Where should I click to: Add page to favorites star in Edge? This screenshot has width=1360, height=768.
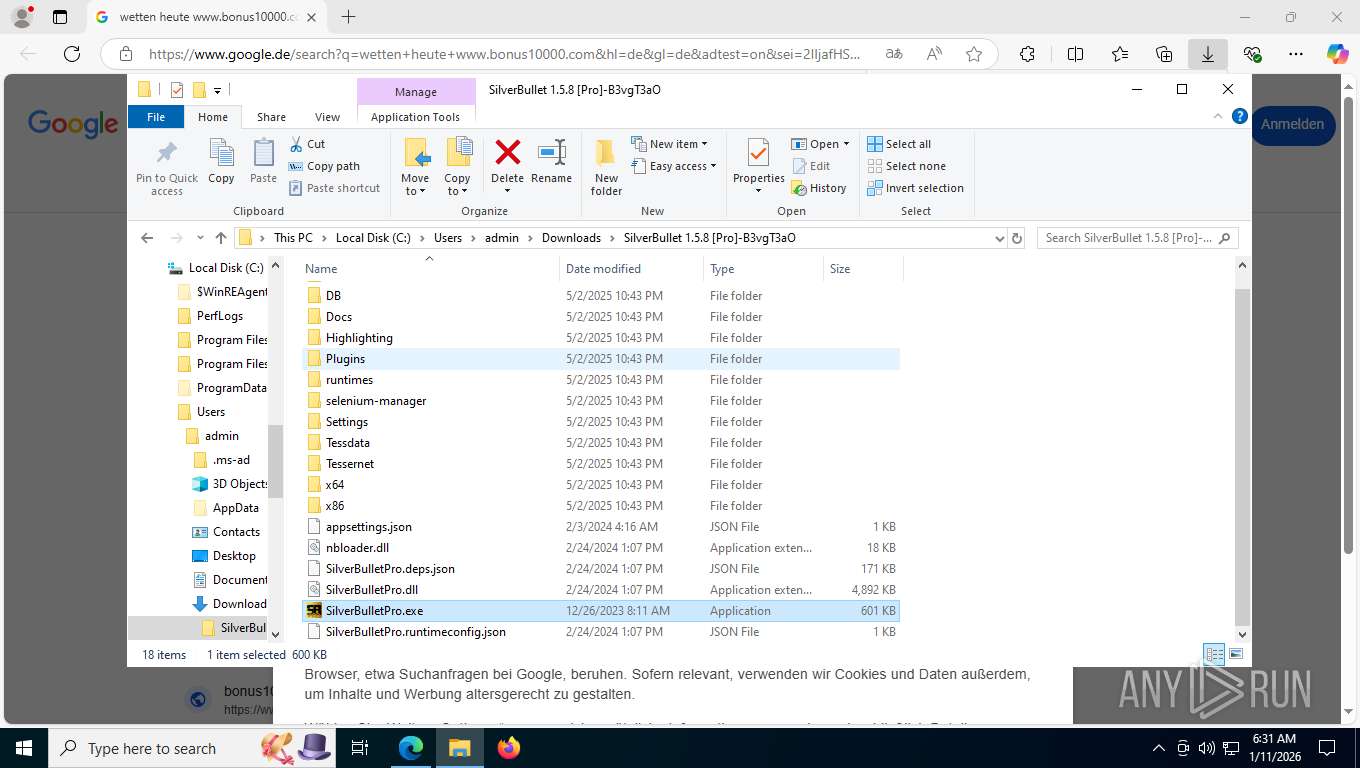pos(974,54)
